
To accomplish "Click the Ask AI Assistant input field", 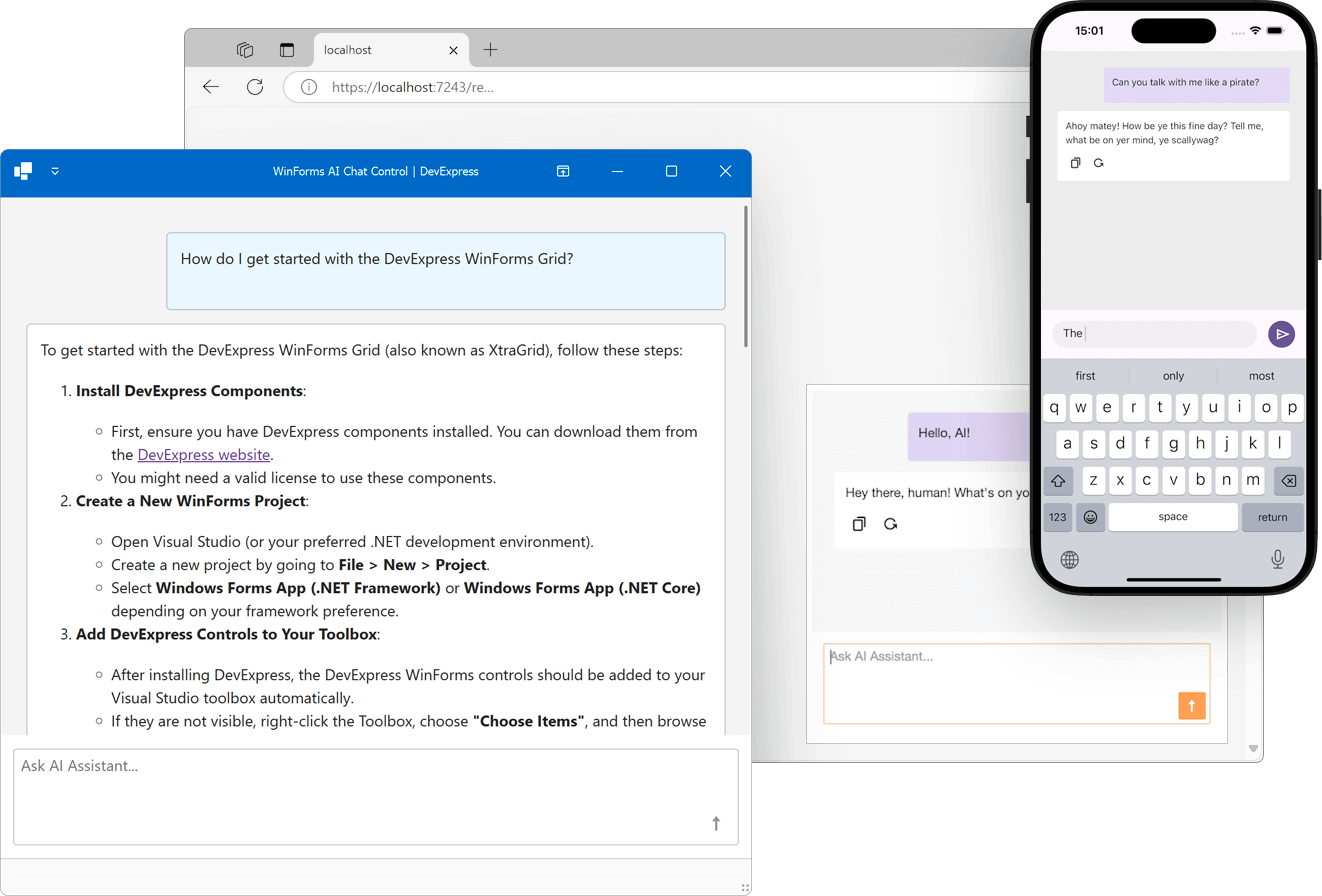I will click(x=375, y=795).
